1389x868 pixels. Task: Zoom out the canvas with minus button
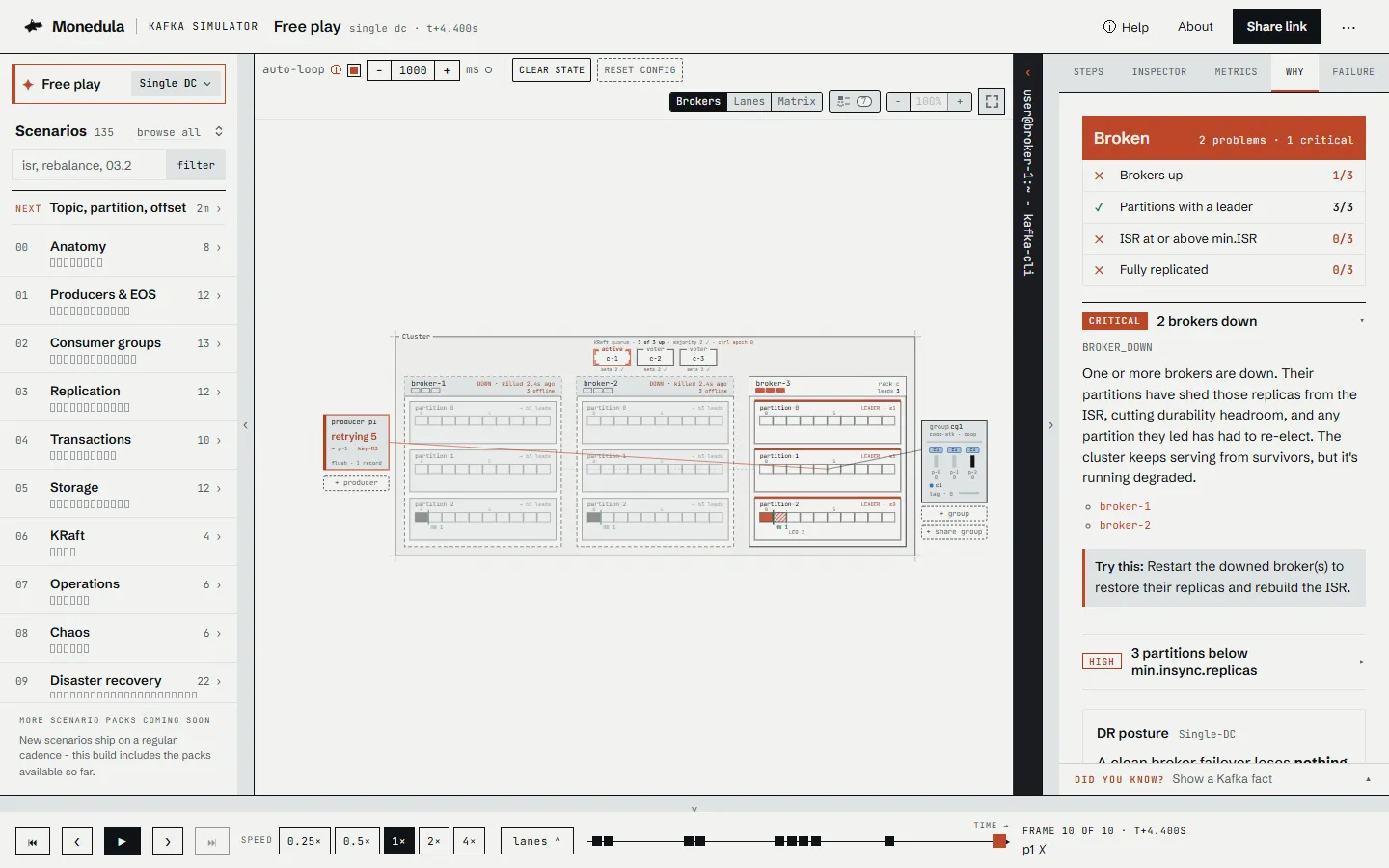[898, 101]
